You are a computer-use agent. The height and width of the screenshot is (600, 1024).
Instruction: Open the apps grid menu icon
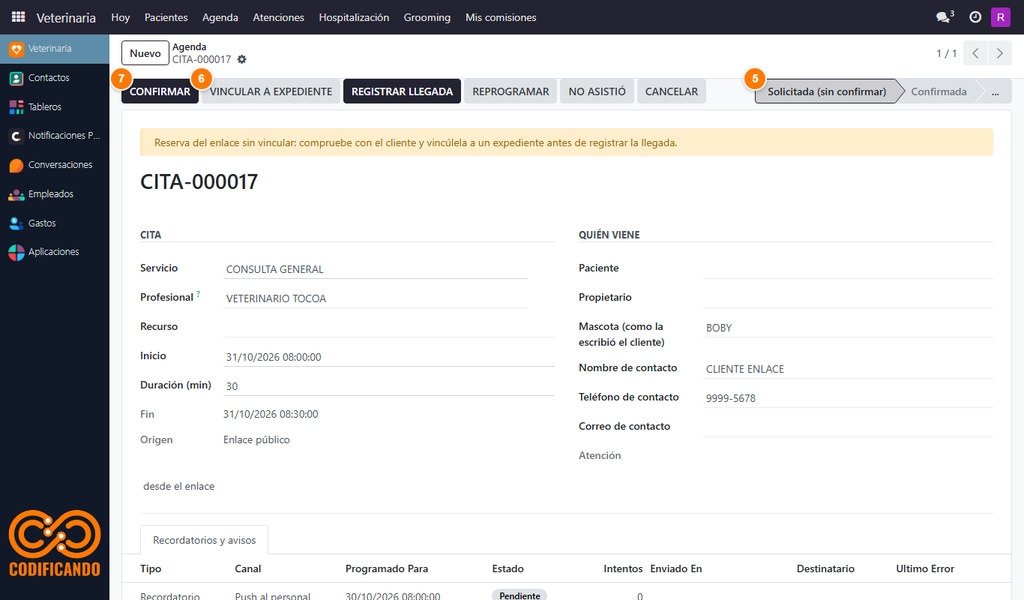coord(18,17)
